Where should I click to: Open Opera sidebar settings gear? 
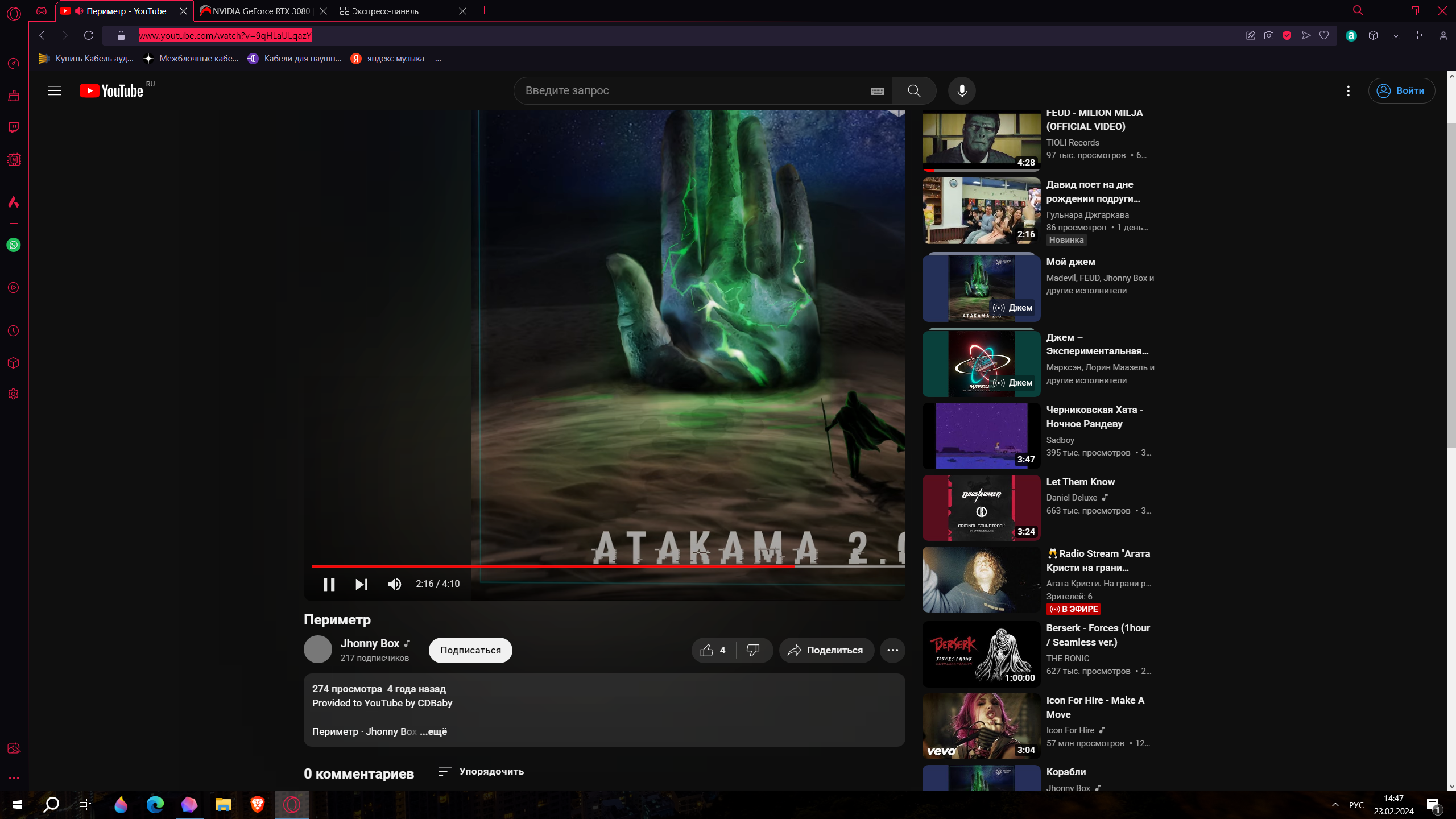(14, 394)
